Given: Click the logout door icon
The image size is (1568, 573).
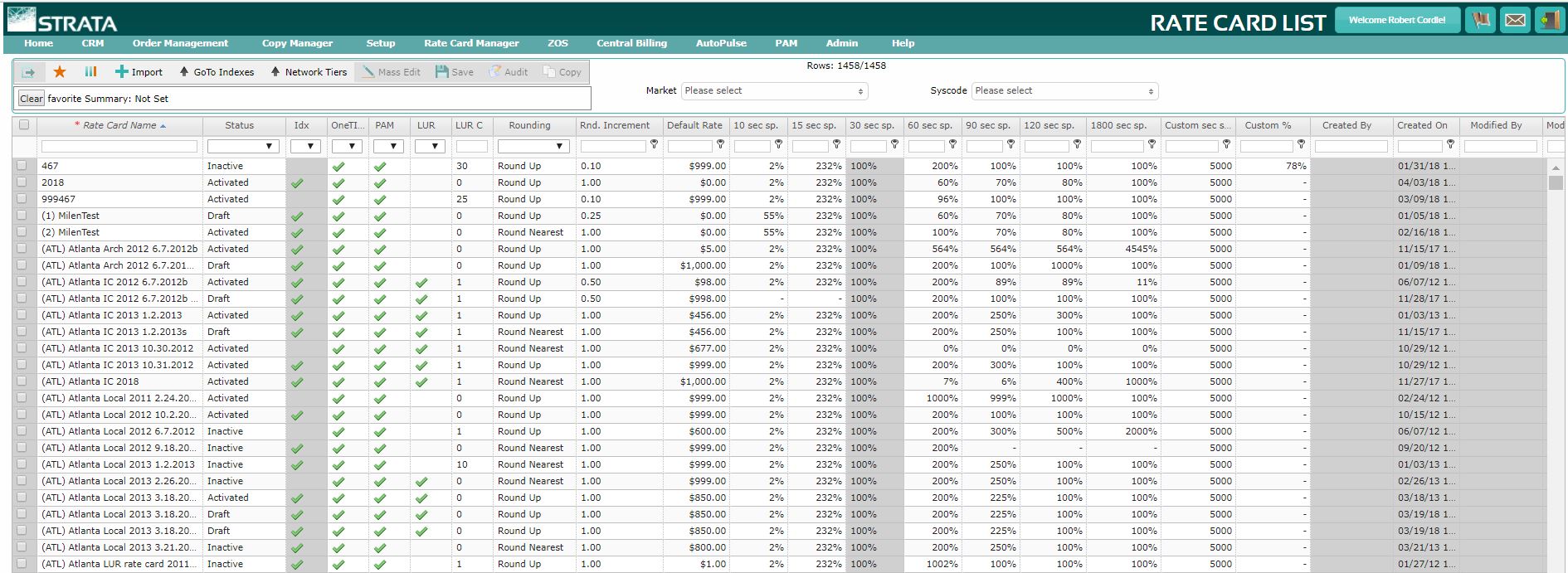Looking at the screenshot, I should click(x=1548, y=20).
